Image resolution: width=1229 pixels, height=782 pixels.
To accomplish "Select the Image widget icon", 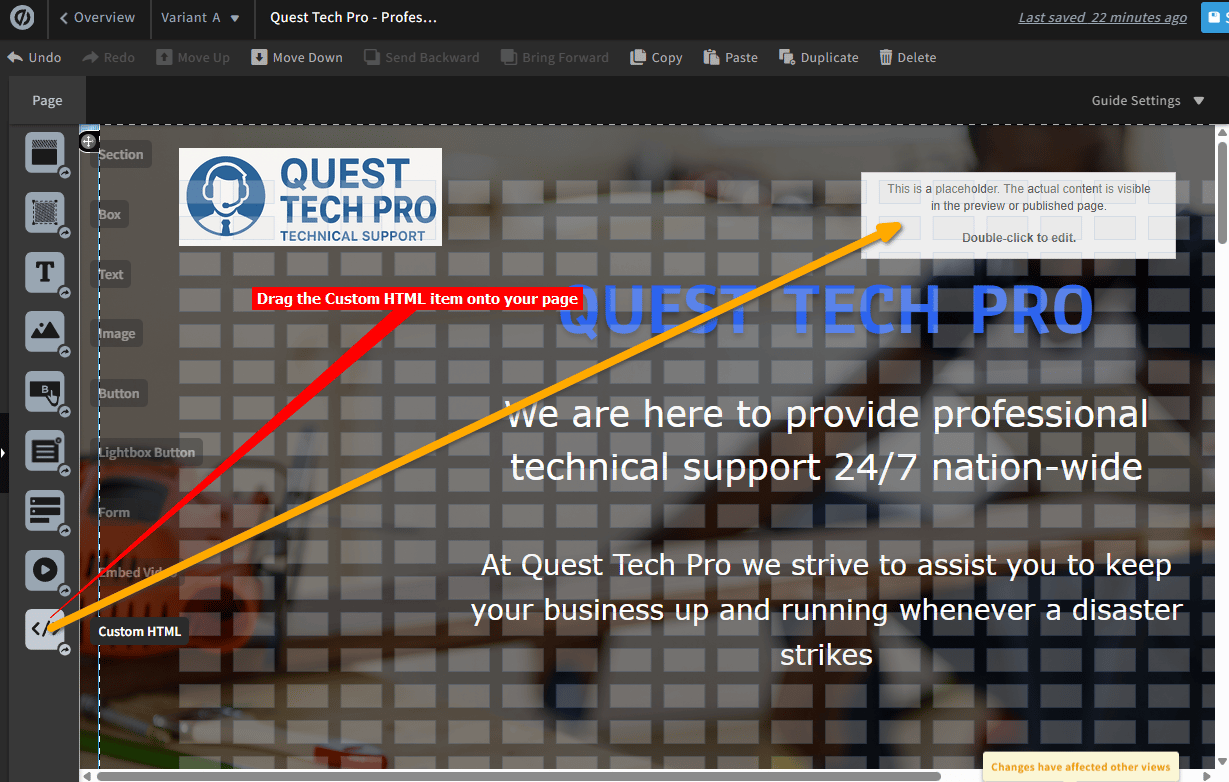I will coord(45,331).
